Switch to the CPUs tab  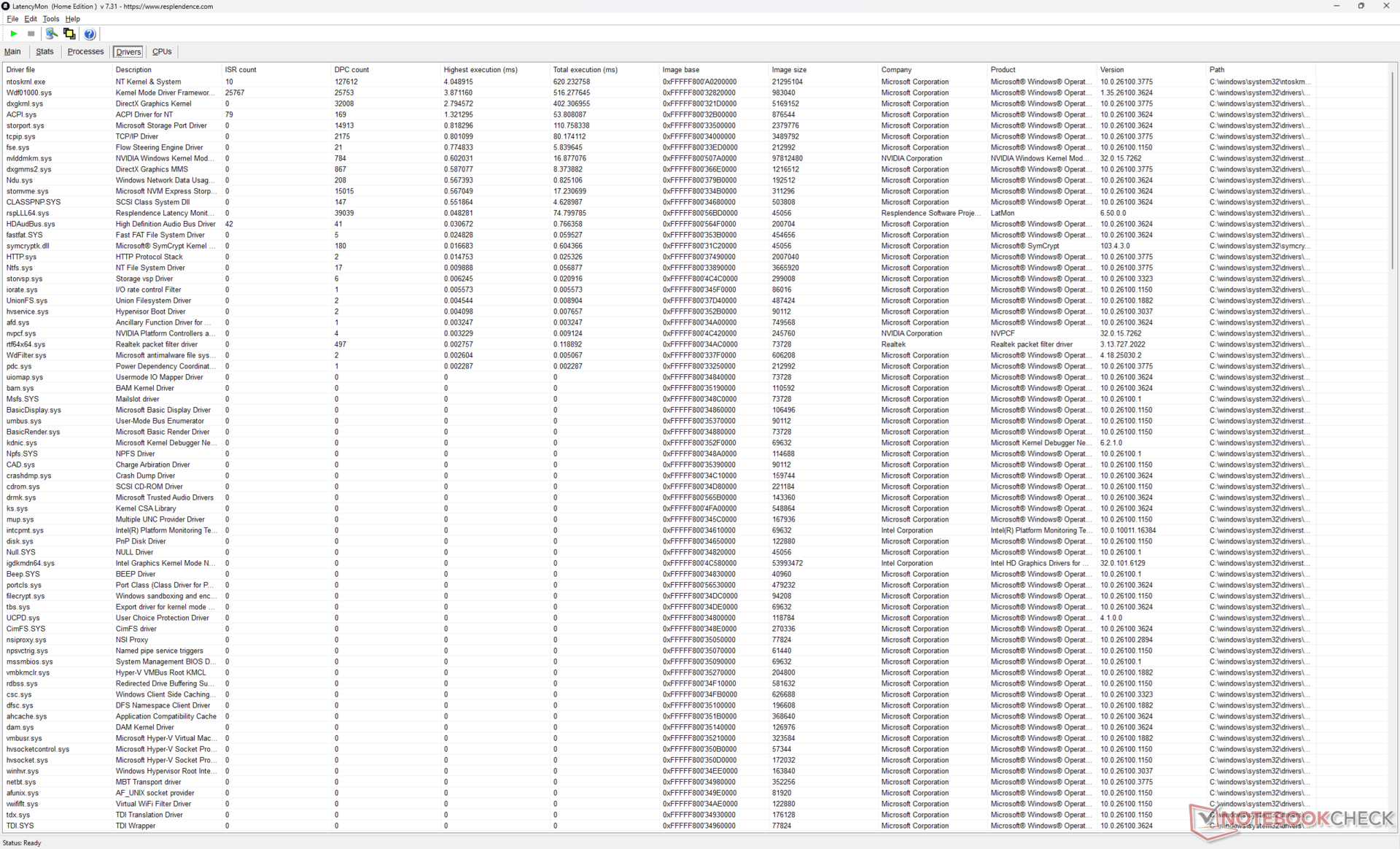[162, 52]
